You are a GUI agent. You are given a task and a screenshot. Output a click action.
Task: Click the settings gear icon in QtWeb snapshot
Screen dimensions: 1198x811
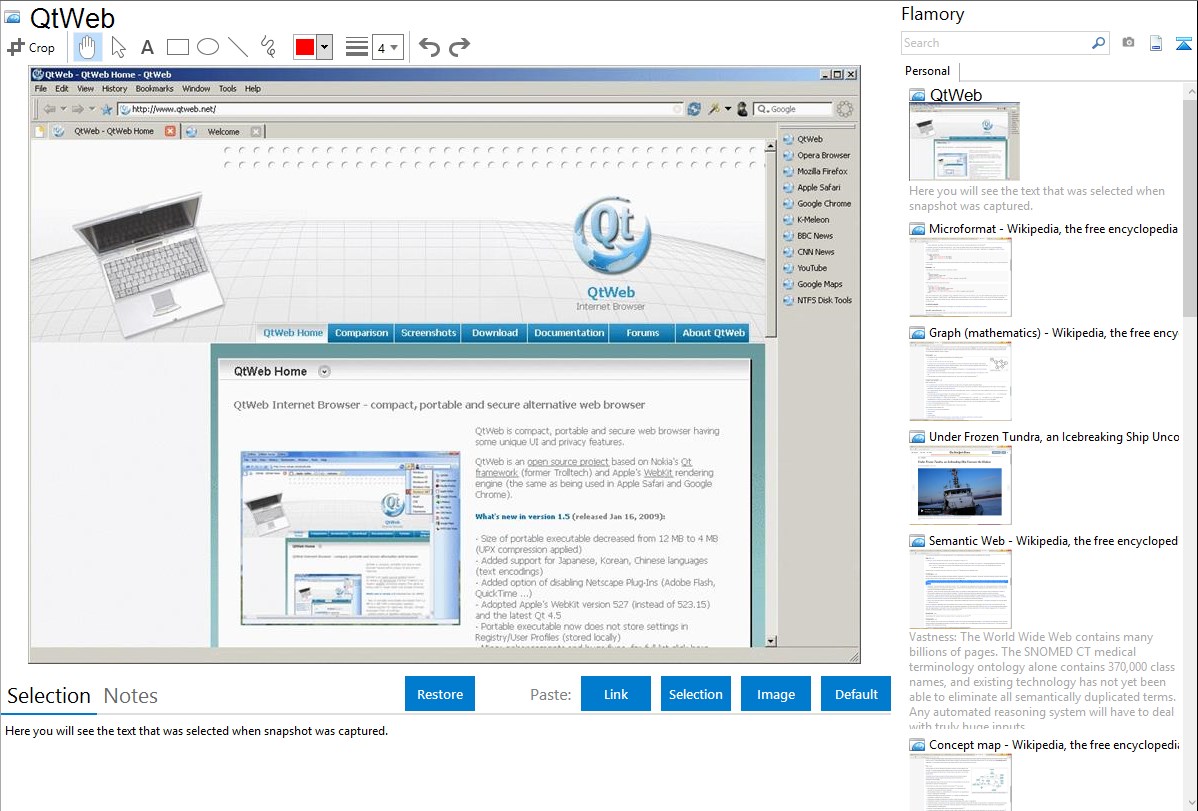click(x=844, y=109)
